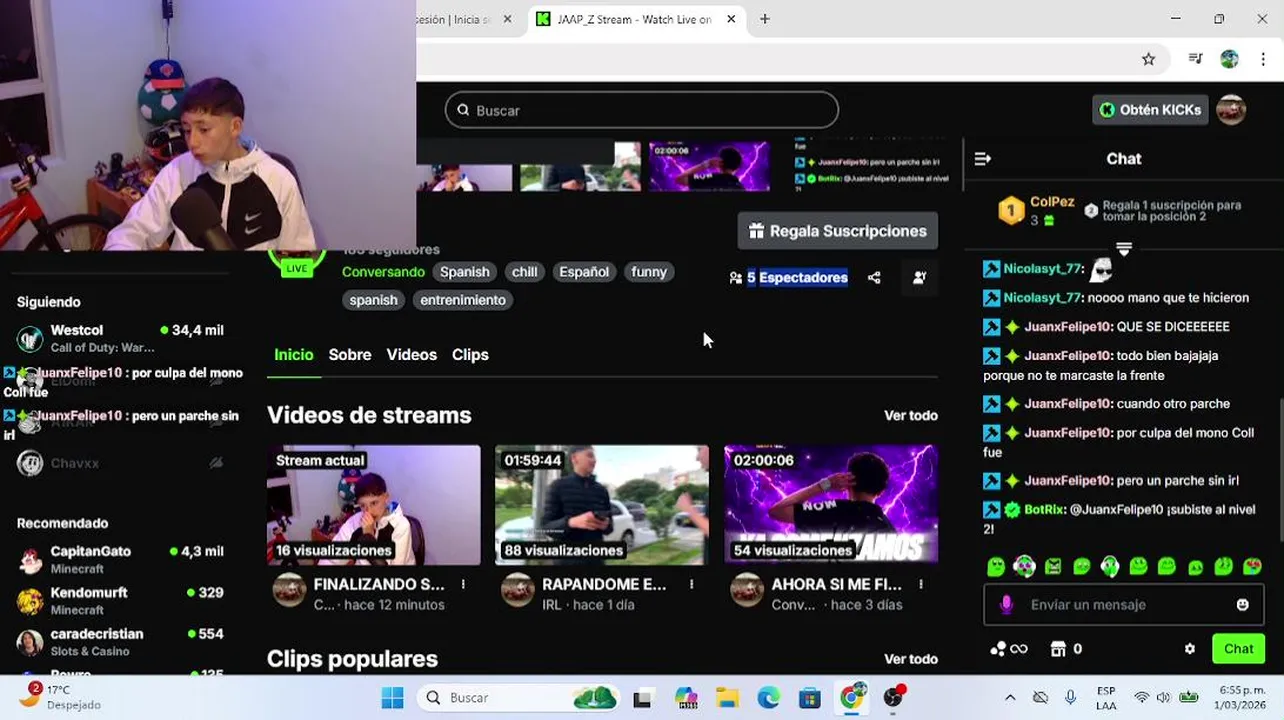Switch to the Videos tab
Viewport: 1284px width, 720px height.
tap(412, 355)
